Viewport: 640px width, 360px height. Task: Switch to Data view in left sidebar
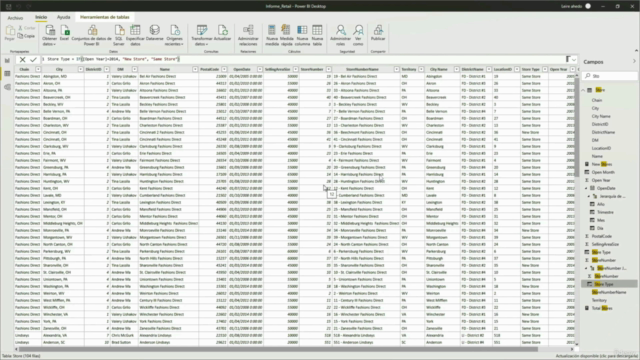[7, 73]
